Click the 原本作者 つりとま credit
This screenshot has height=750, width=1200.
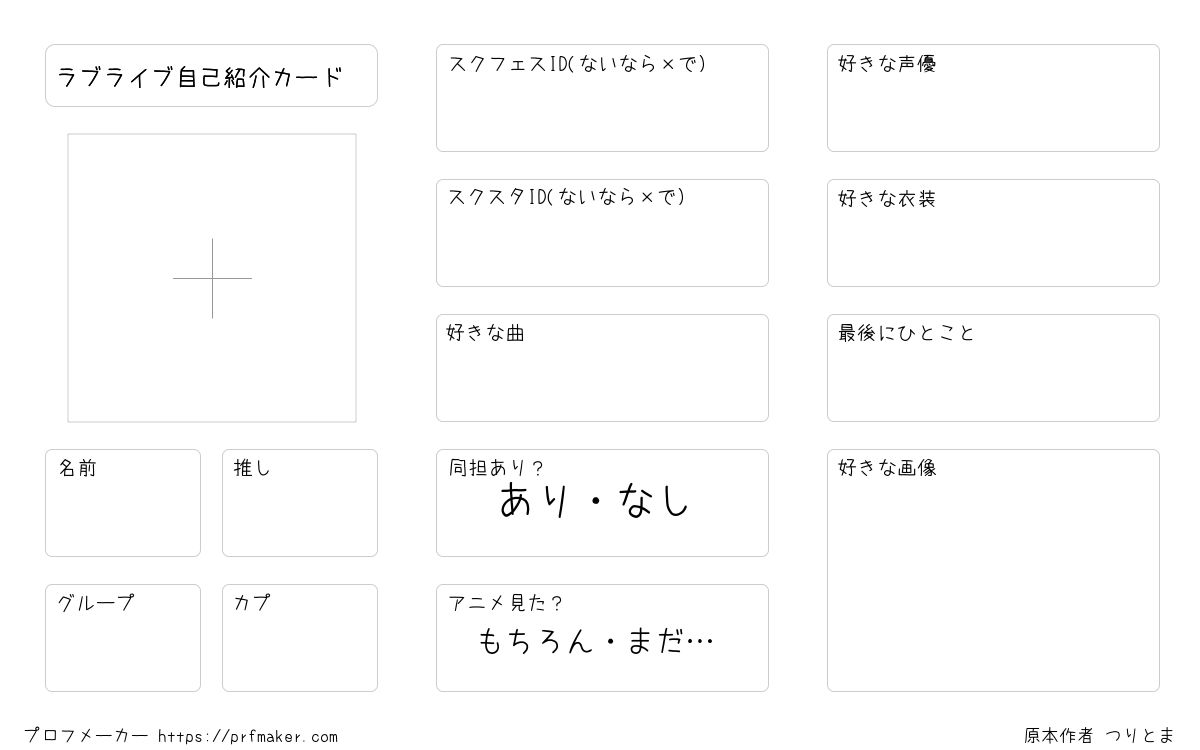[x=1100, y=736]
